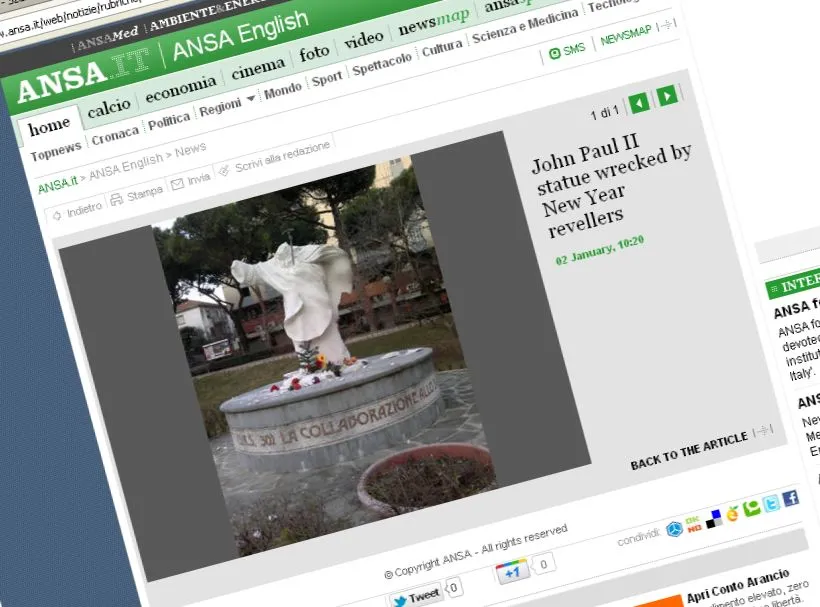Share article on Facebook icon
820x607 pixels.
(x=790, y=498)
